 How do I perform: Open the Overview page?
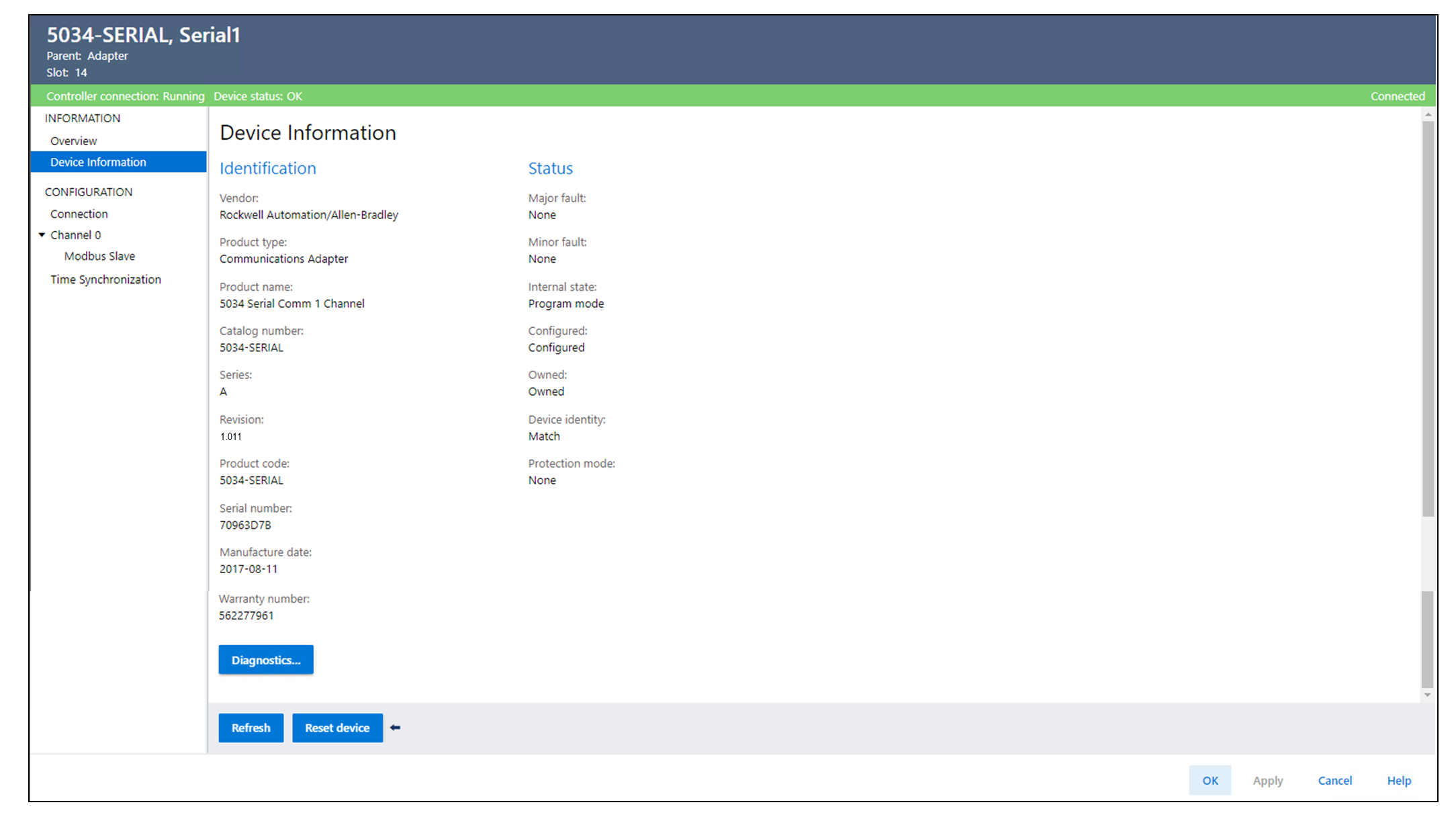pyautogui.click(x=73, y=141)
